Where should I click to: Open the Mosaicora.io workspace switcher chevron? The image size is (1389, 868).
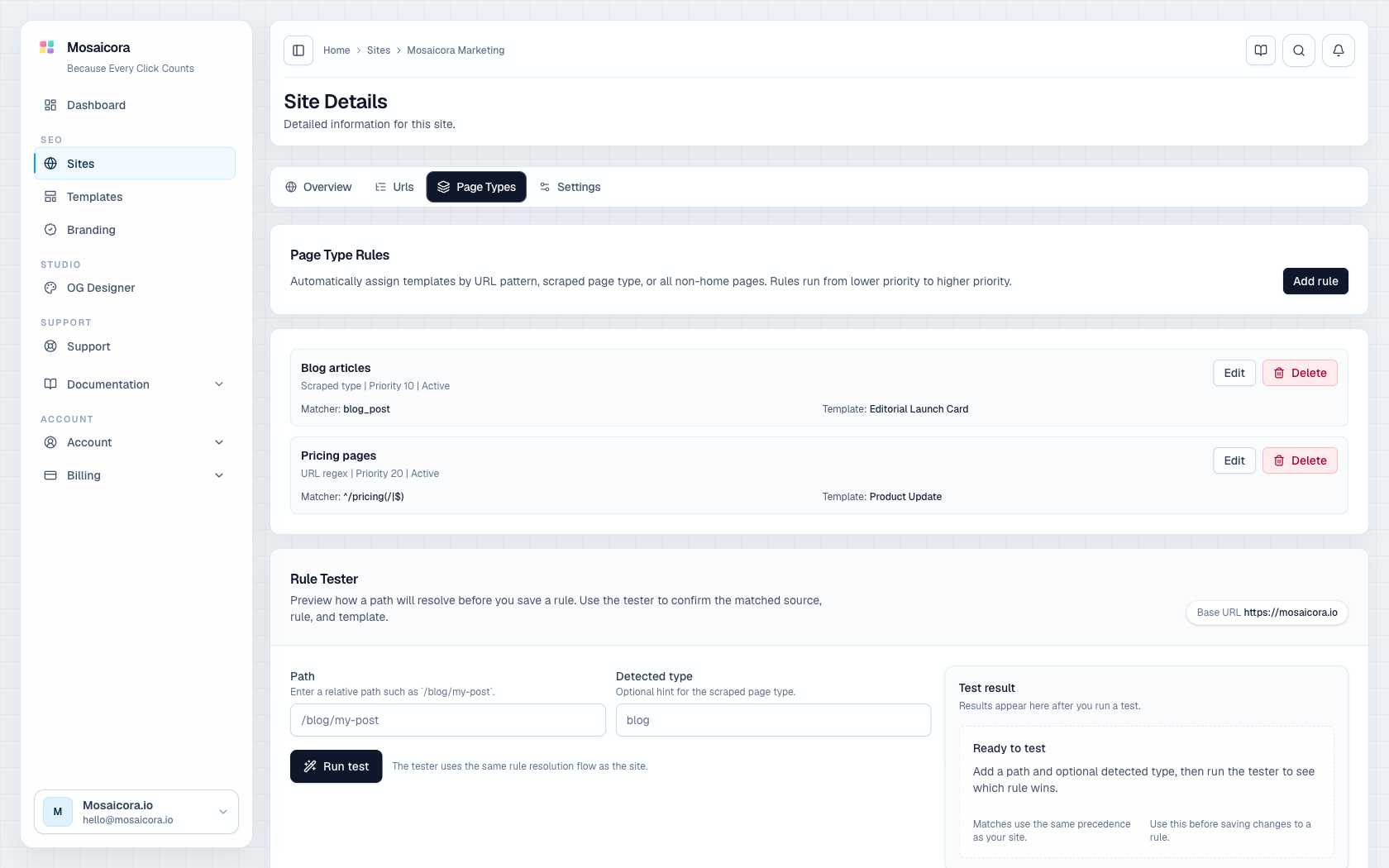[x=223, y=812]
